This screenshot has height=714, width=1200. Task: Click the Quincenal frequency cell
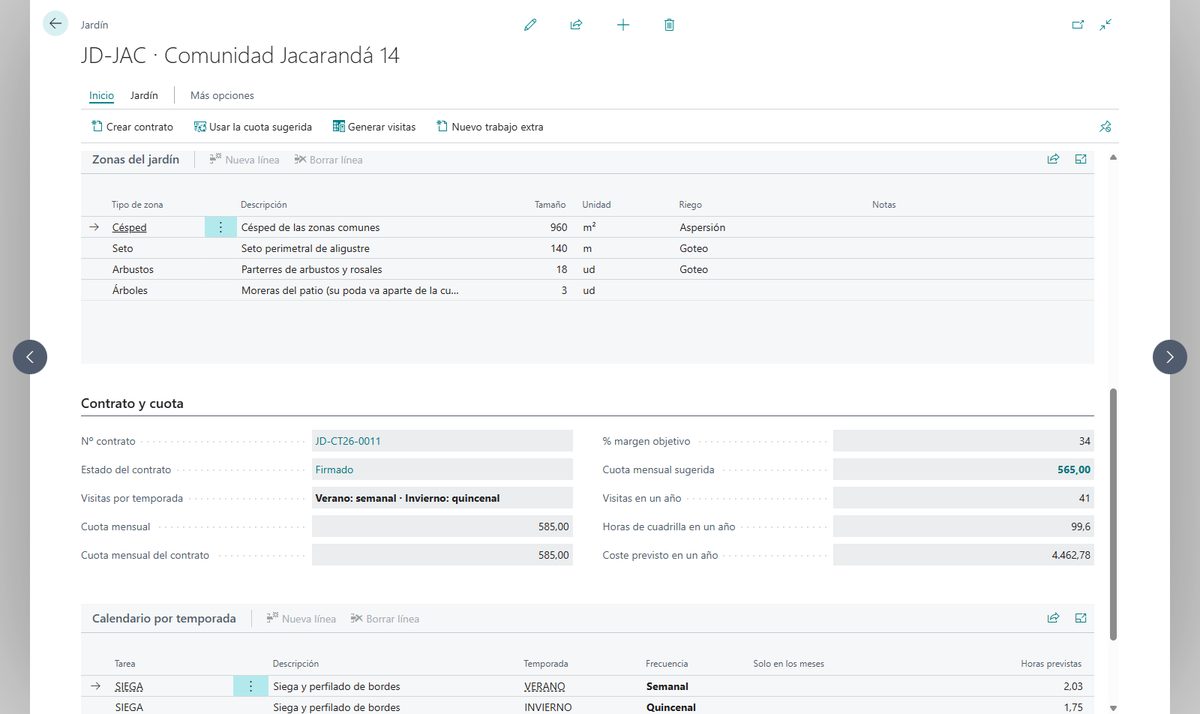pyautogui.click(x=671, y=707)
